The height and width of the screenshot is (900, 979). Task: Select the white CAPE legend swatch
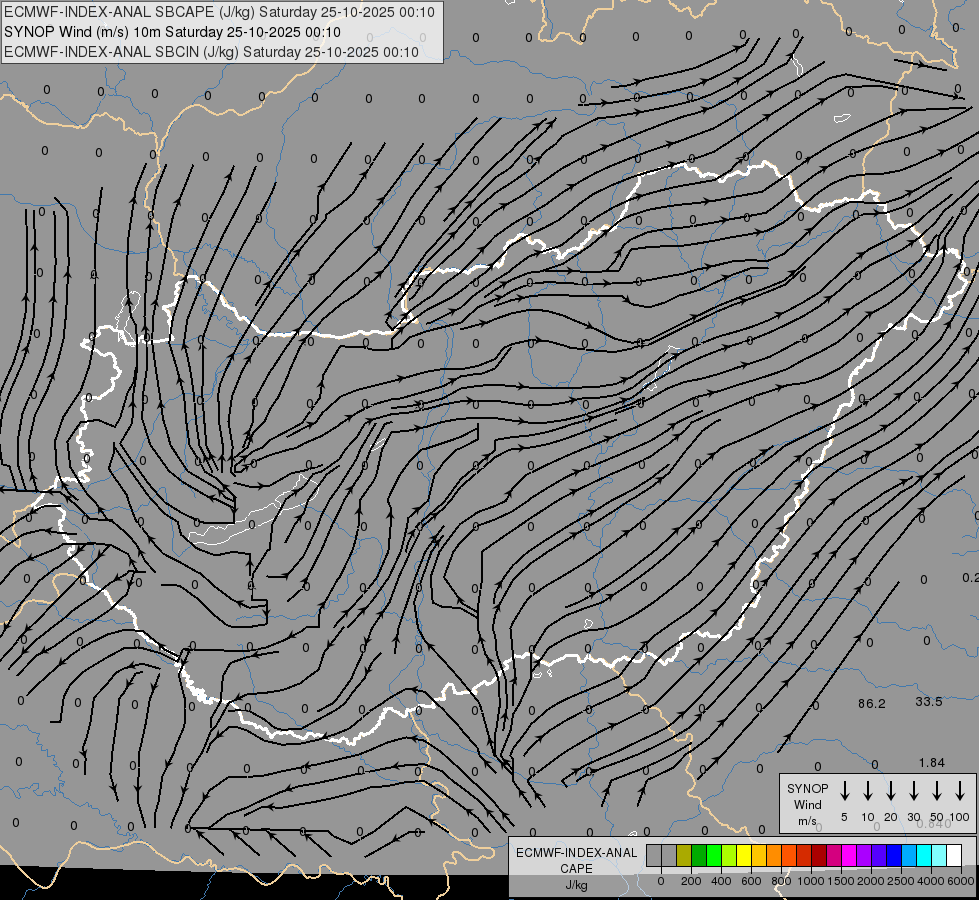pos(955,855)
